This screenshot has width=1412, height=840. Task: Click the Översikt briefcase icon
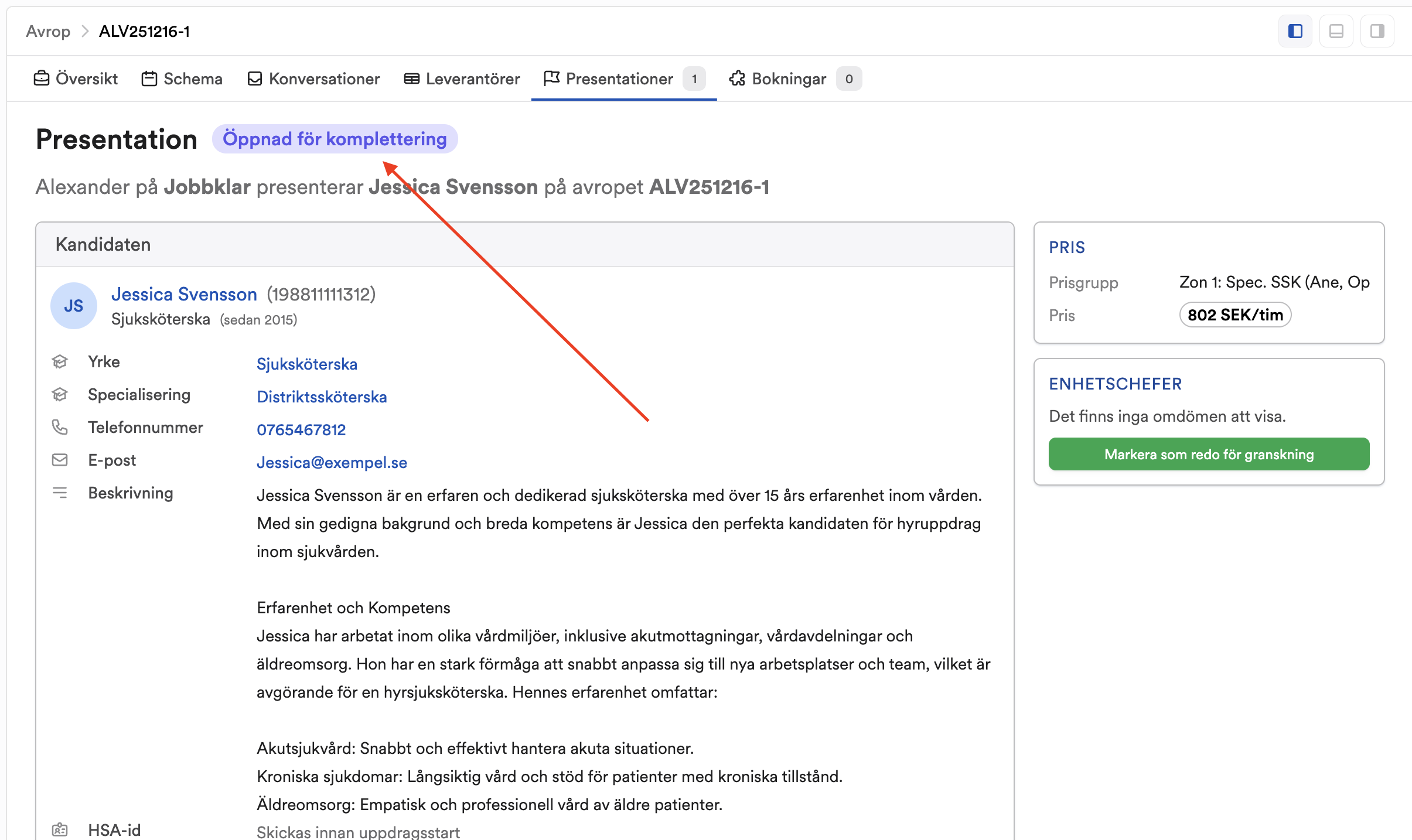pyautogui.click(x=42, y=78)
